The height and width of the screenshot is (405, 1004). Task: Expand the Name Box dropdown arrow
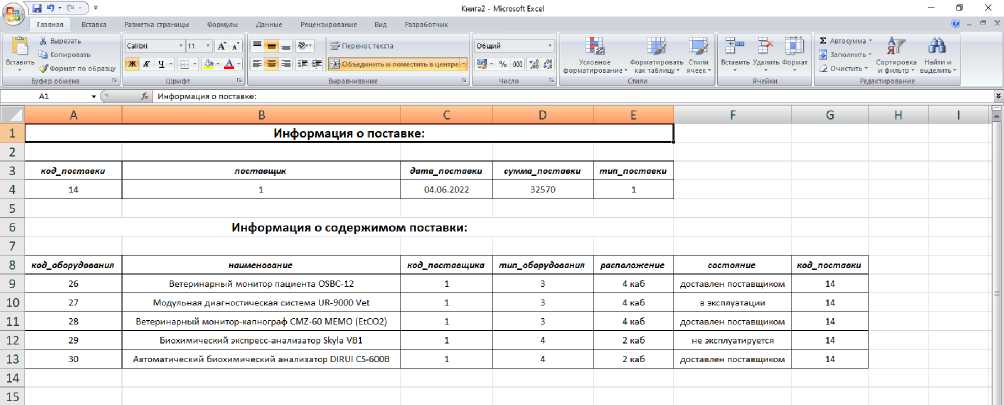point(94,96)
